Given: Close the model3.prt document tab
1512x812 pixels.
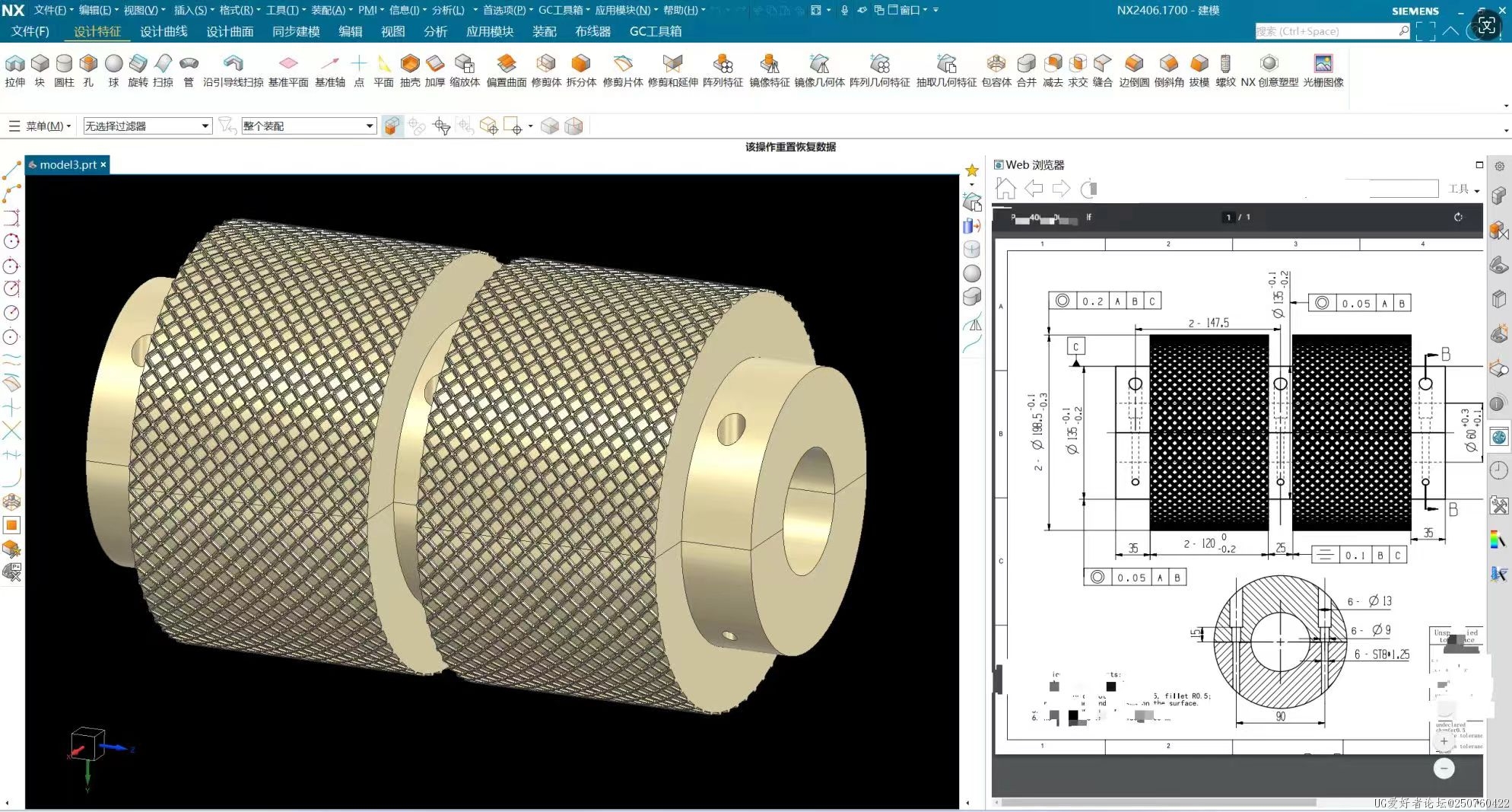Looking at the screenshot, I should 103,164.
